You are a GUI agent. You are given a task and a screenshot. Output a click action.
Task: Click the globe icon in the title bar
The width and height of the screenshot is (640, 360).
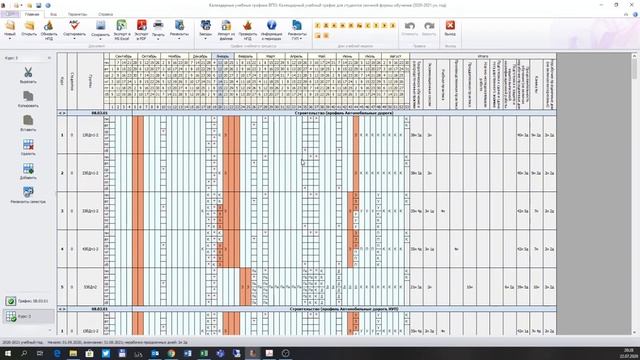point(48,5)
